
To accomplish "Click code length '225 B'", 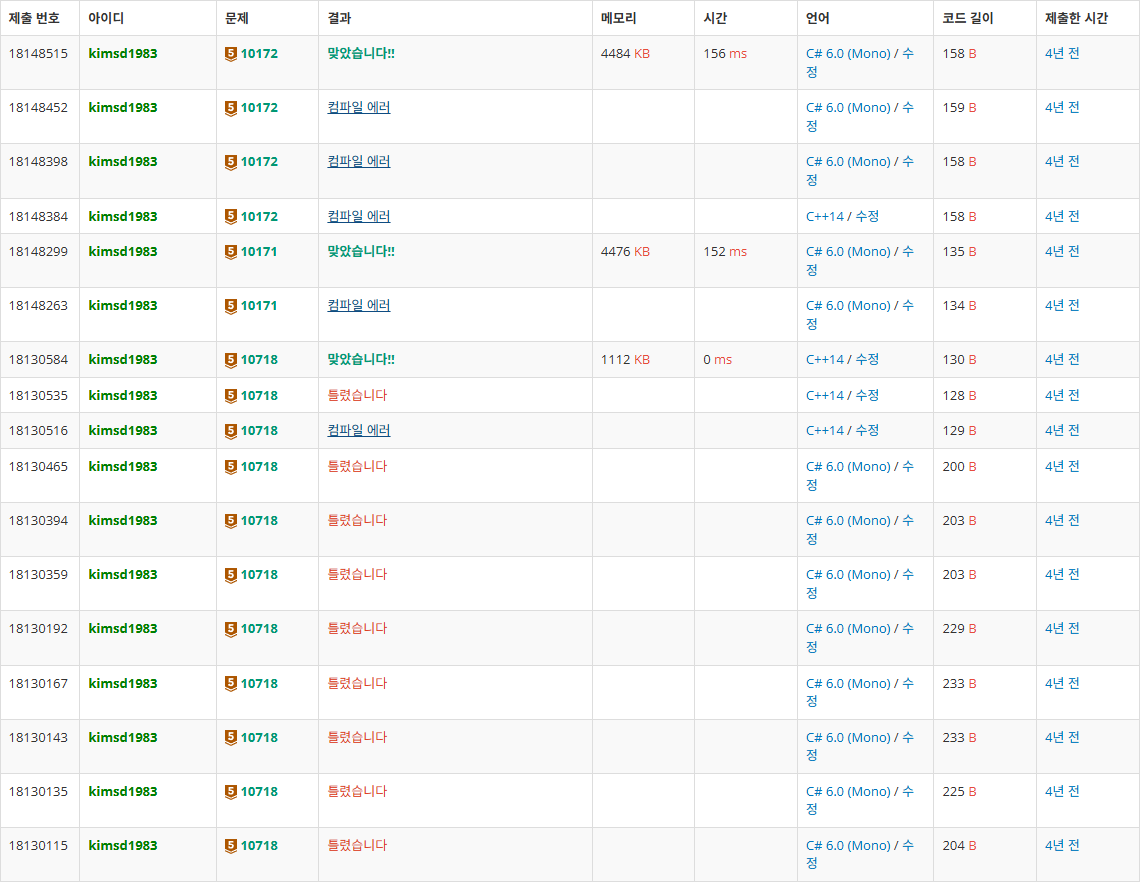I will click(x=959, y=791).
